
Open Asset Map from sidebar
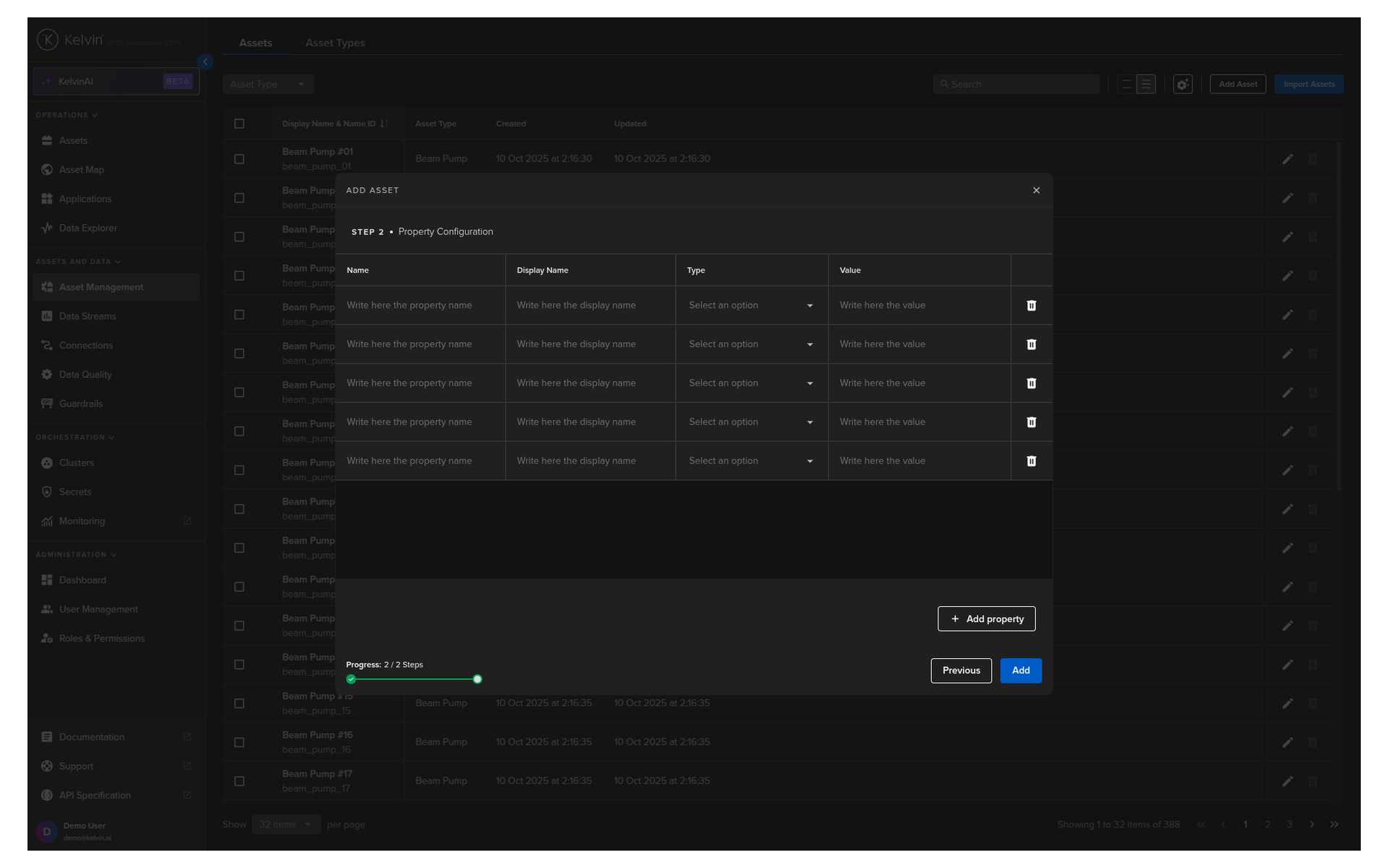81,169
